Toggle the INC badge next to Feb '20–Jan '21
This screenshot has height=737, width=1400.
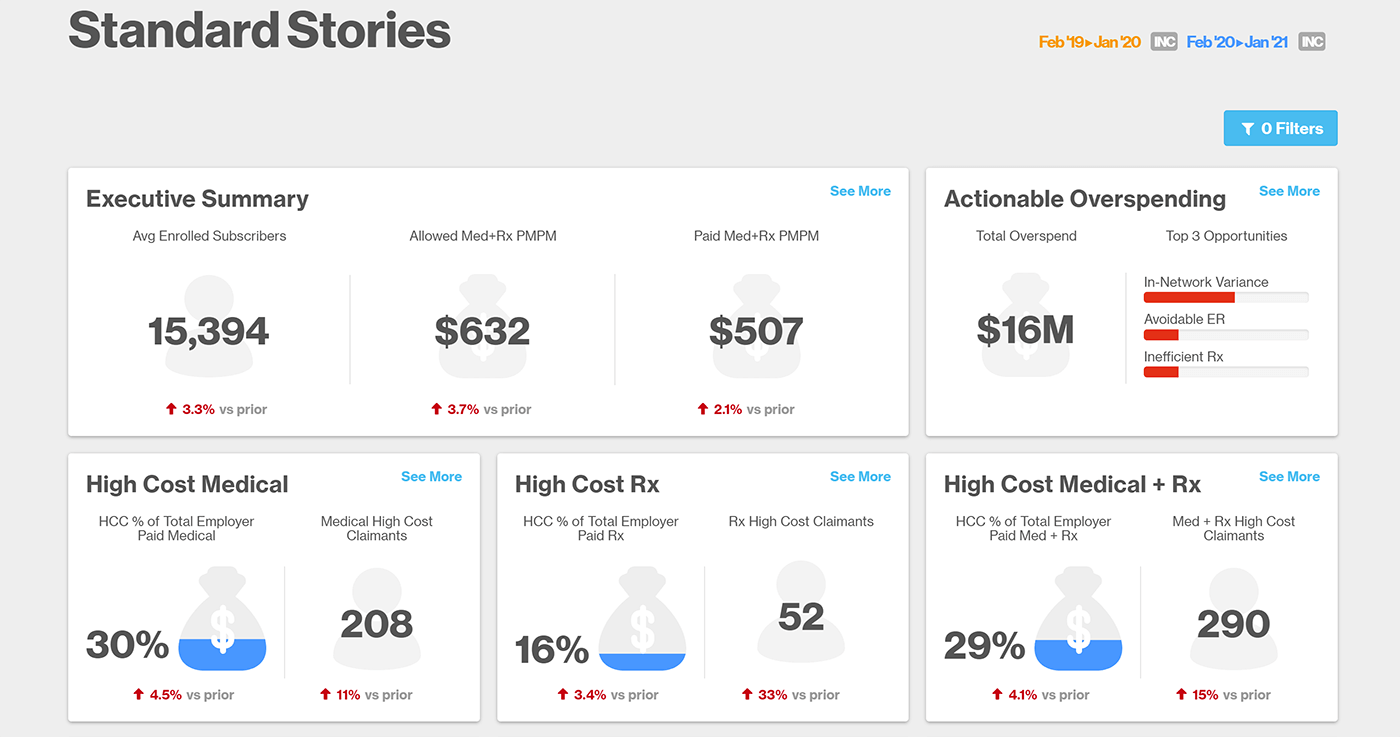pyautogui.click(x=1311, y=42)
